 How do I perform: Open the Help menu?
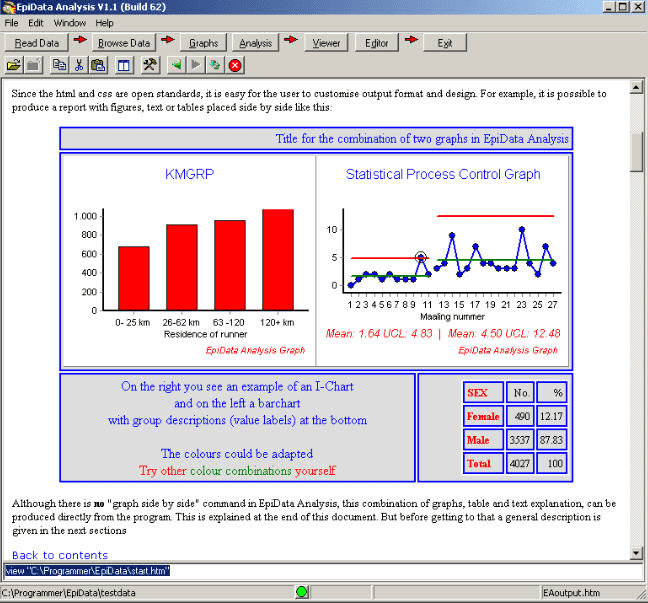(x=104, y=23)
